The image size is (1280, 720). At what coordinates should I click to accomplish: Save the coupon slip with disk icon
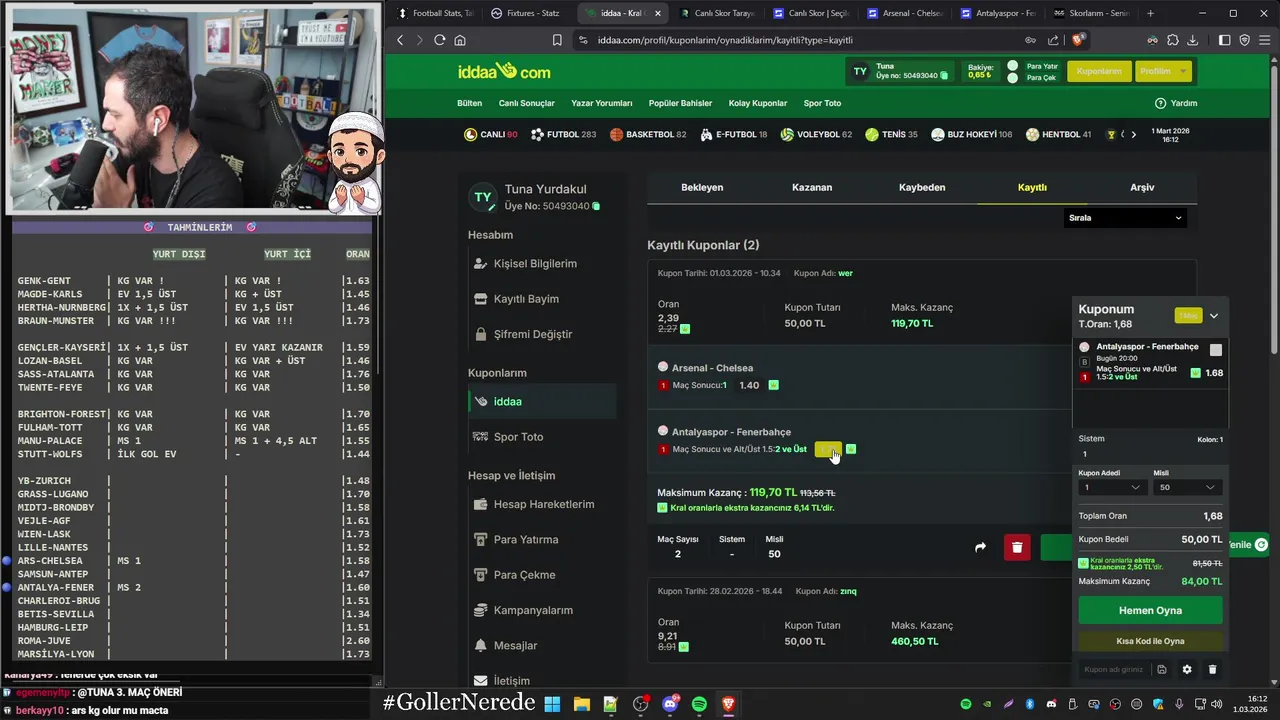click(x=1161, y=669)
